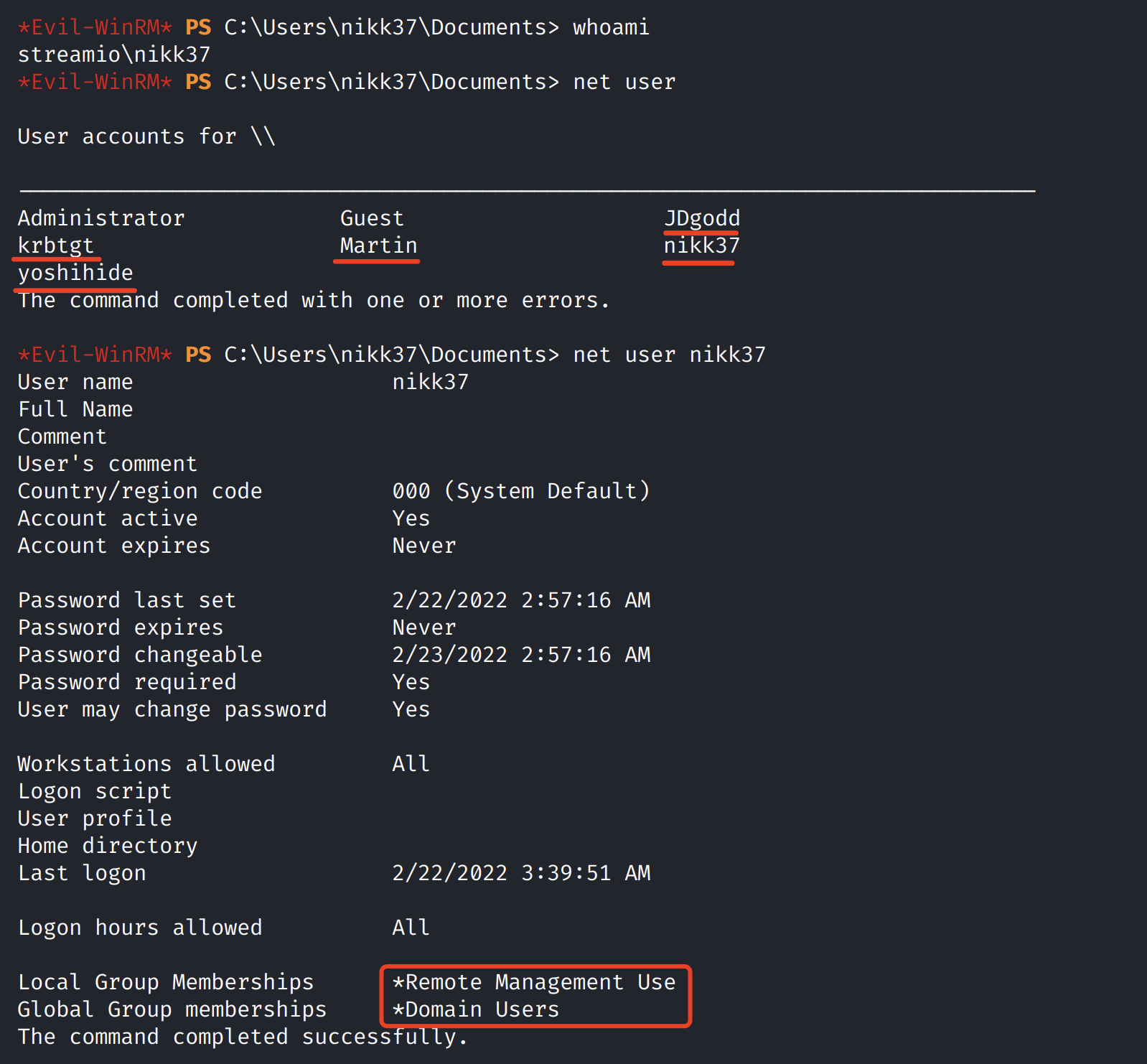Click the 'Workstations allowed' label
Viewport: 1147px width, 1064px height.
click(146, 764)
